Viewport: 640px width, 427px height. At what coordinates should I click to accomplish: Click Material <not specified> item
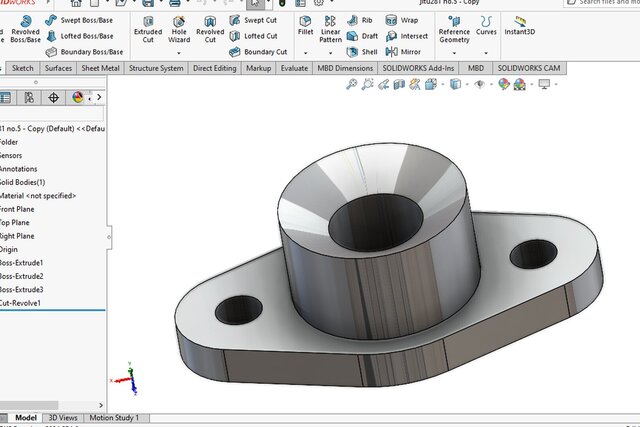(x=38, y=196)
